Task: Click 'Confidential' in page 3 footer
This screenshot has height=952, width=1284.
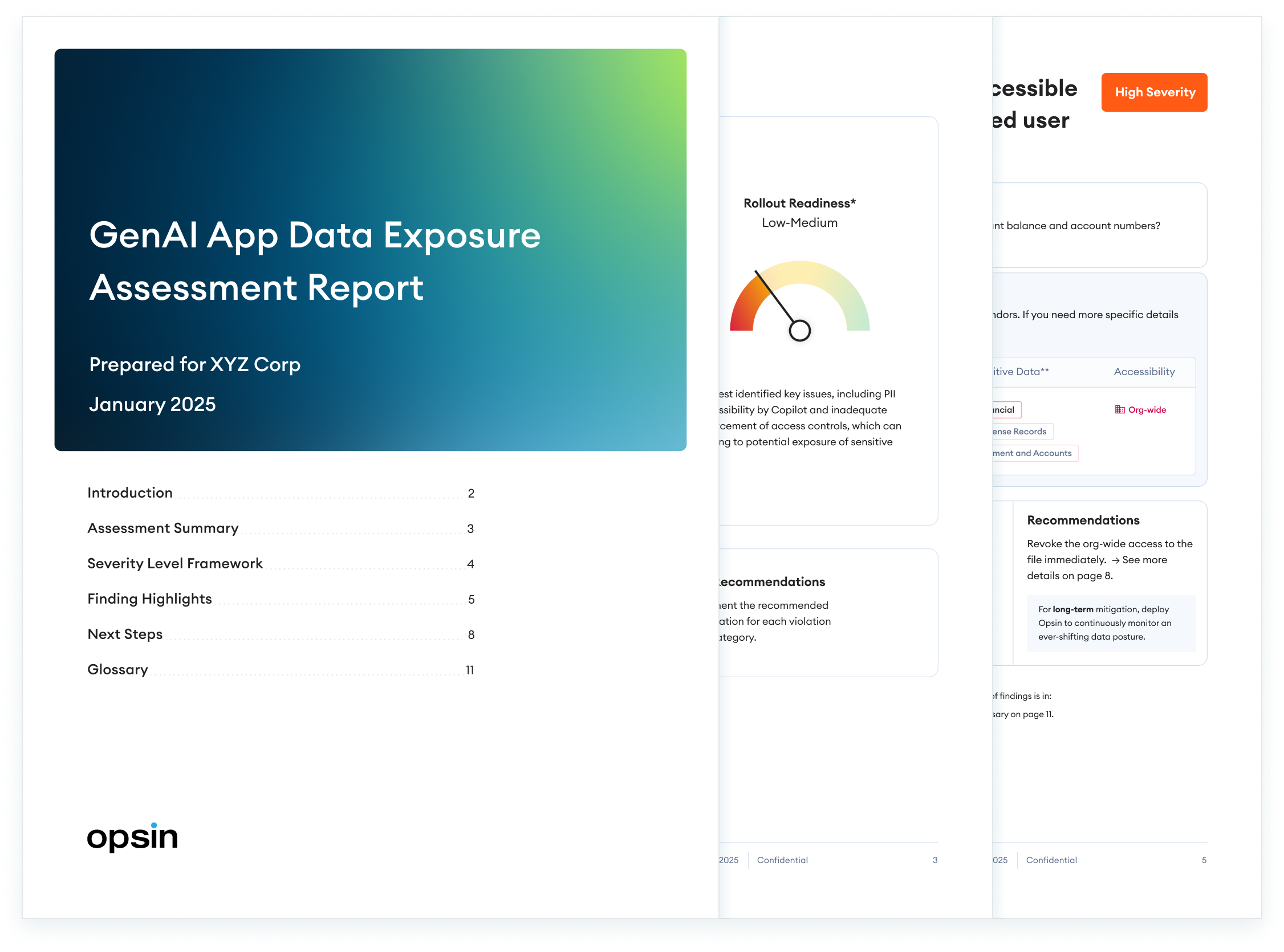Action: [x=782, y=860]
